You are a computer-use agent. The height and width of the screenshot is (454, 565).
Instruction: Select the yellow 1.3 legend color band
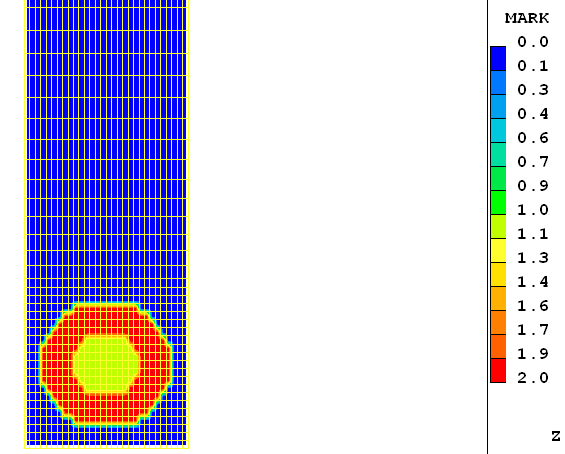498,250
